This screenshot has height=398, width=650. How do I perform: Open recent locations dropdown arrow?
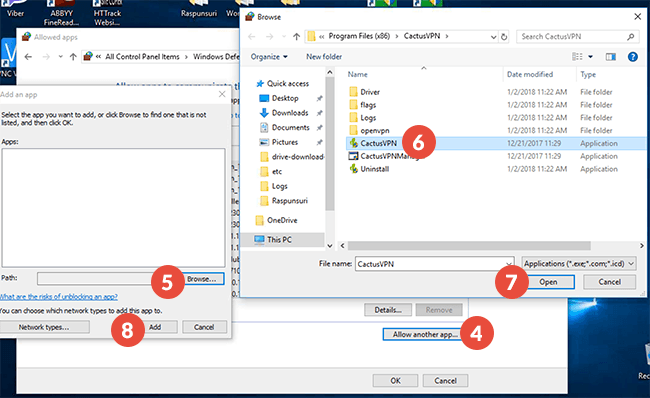click(x=284, y=36)
